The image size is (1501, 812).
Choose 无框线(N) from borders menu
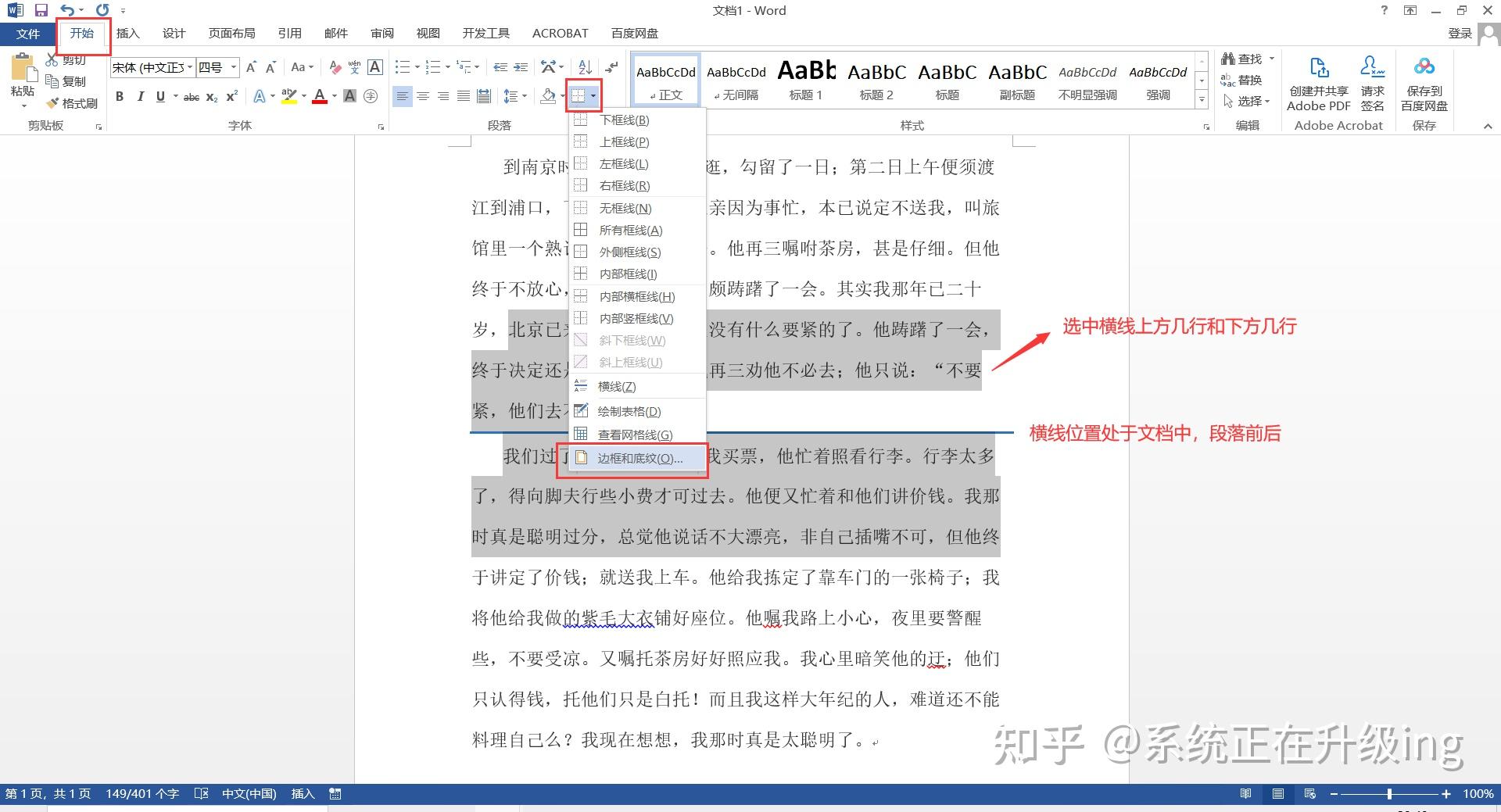coord(637,208)
